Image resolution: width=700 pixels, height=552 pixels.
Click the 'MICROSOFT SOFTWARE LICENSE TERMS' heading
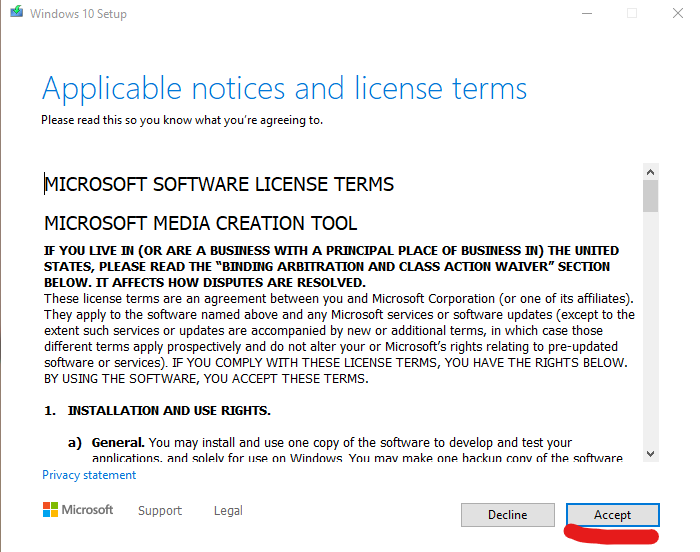pos(219,184)
